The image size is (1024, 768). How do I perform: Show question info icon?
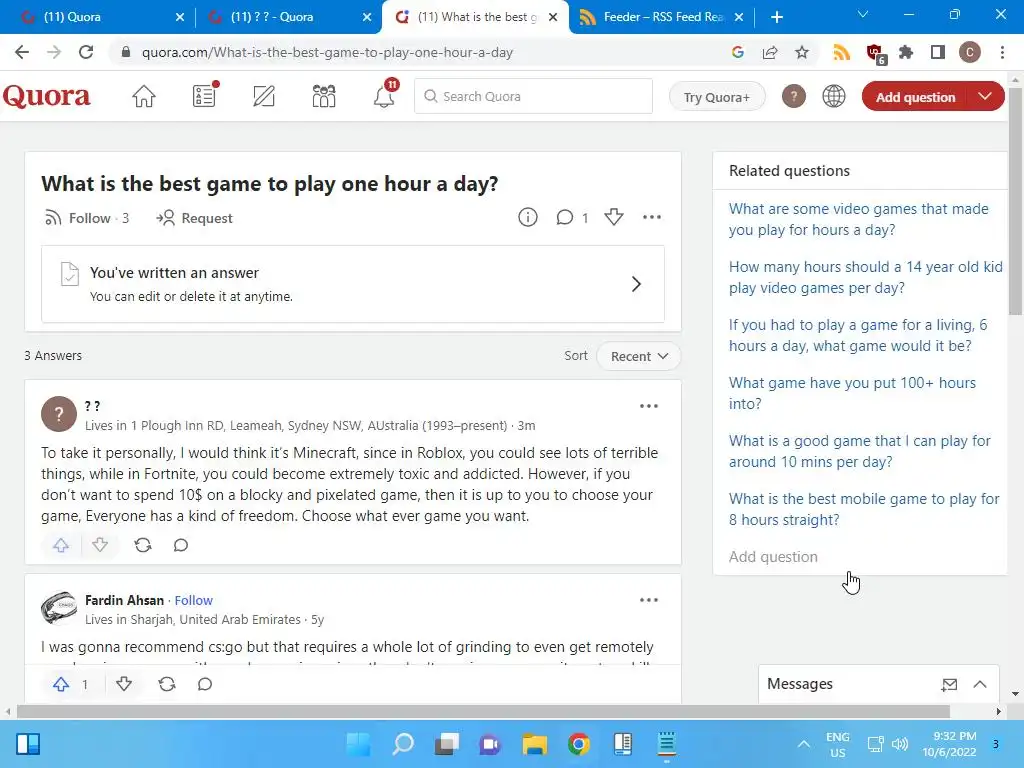(x=528, y=217)
